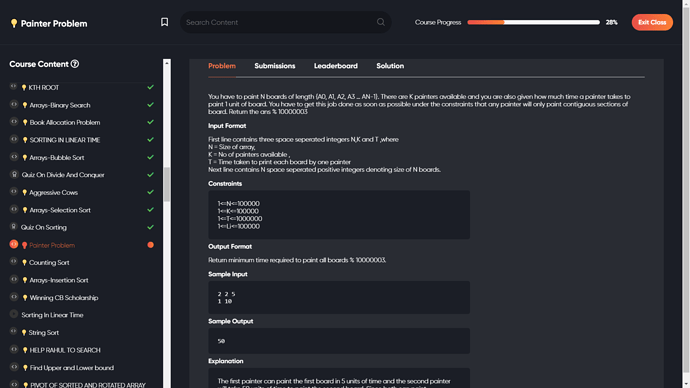Toggle eye icon on Arrays-Binary Search row
690x388 pixels.
coord(14,104)
